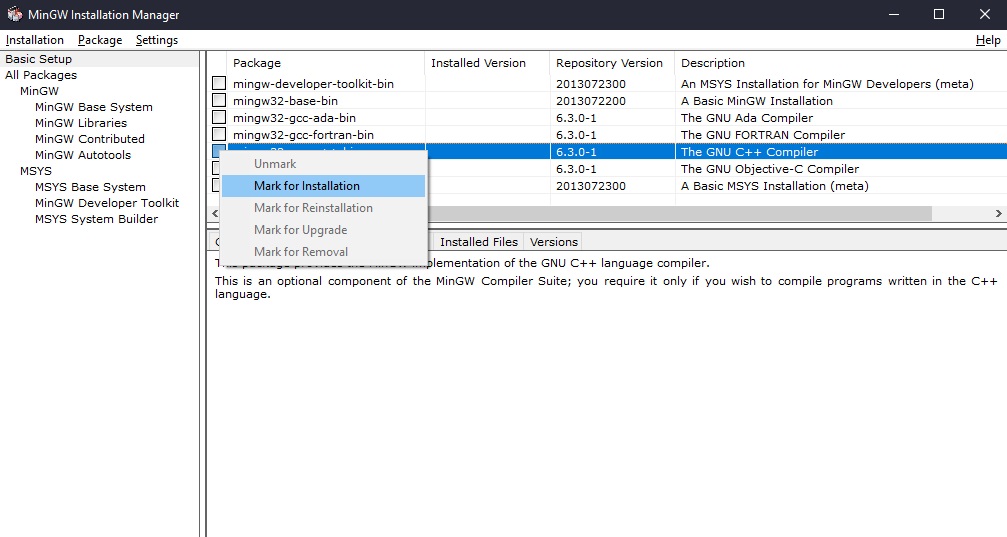Switch to the Installed Files tab
Screen dimensions: 1007x537
point(479,242)
